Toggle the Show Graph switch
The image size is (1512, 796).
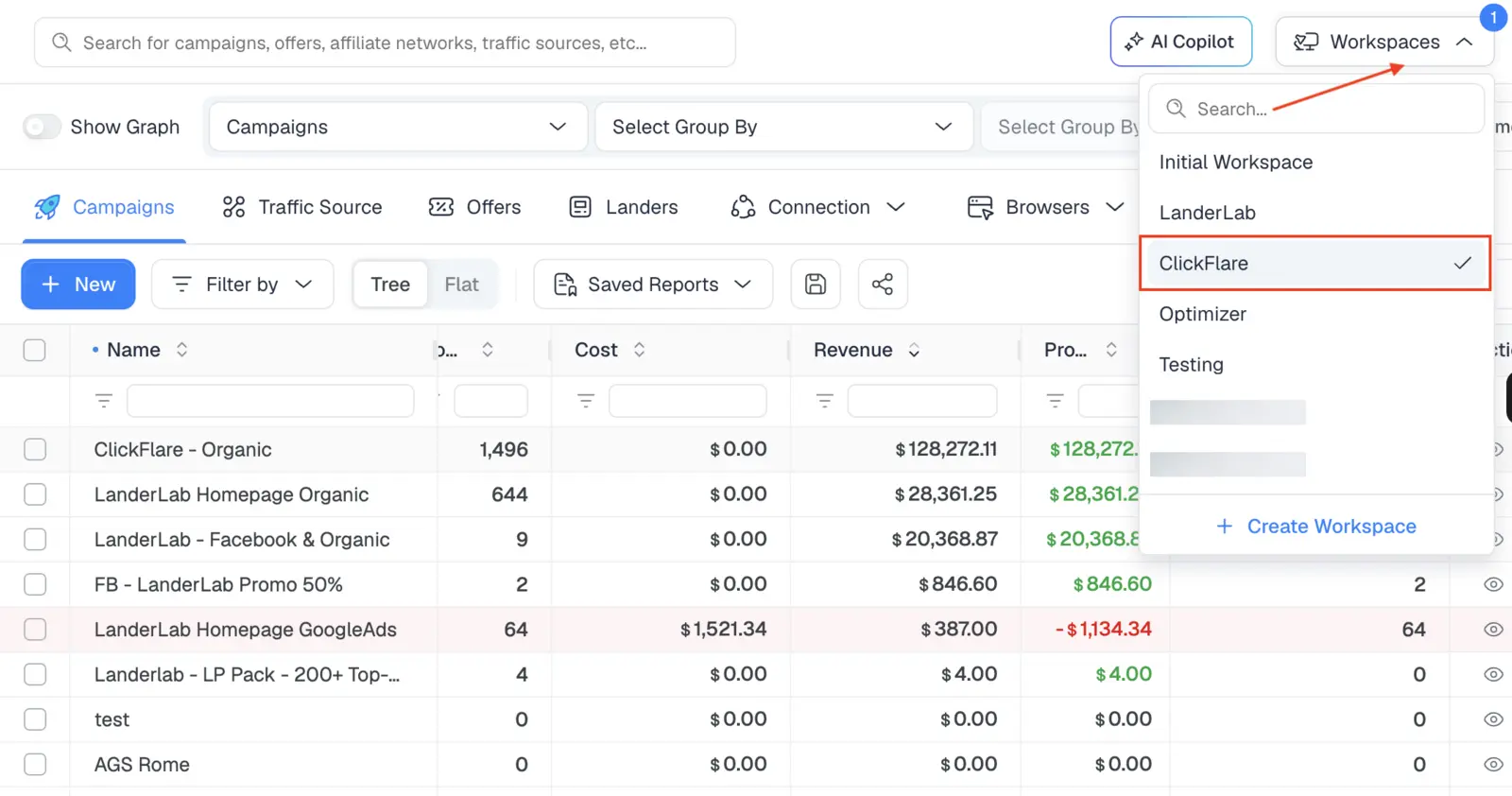click(42, 127)
